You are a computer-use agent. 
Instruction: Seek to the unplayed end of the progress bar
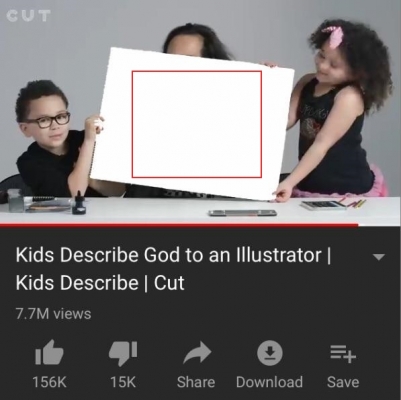click(380, 225)
